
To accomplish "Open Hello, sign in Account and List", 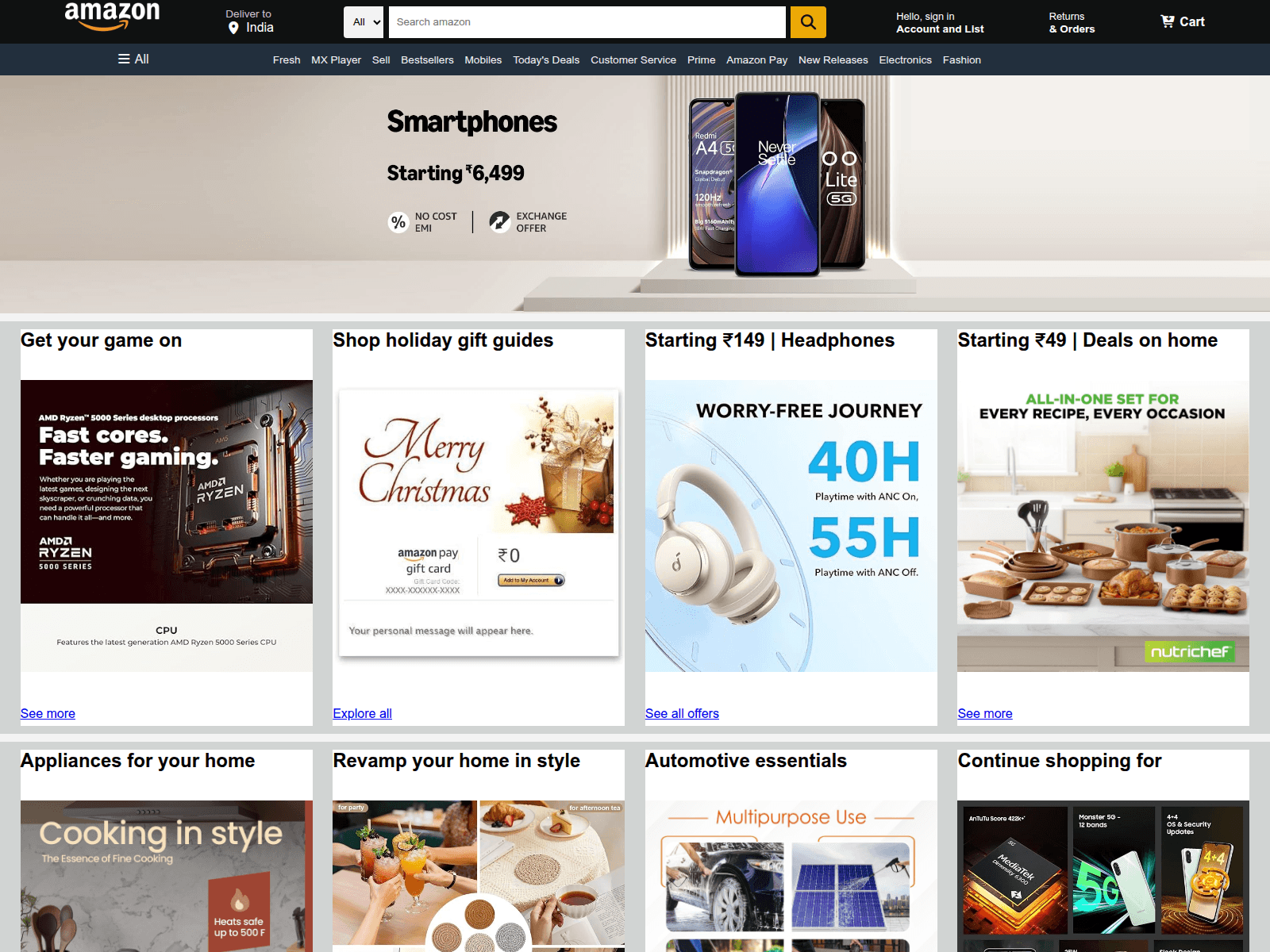I will coord(939,22).
